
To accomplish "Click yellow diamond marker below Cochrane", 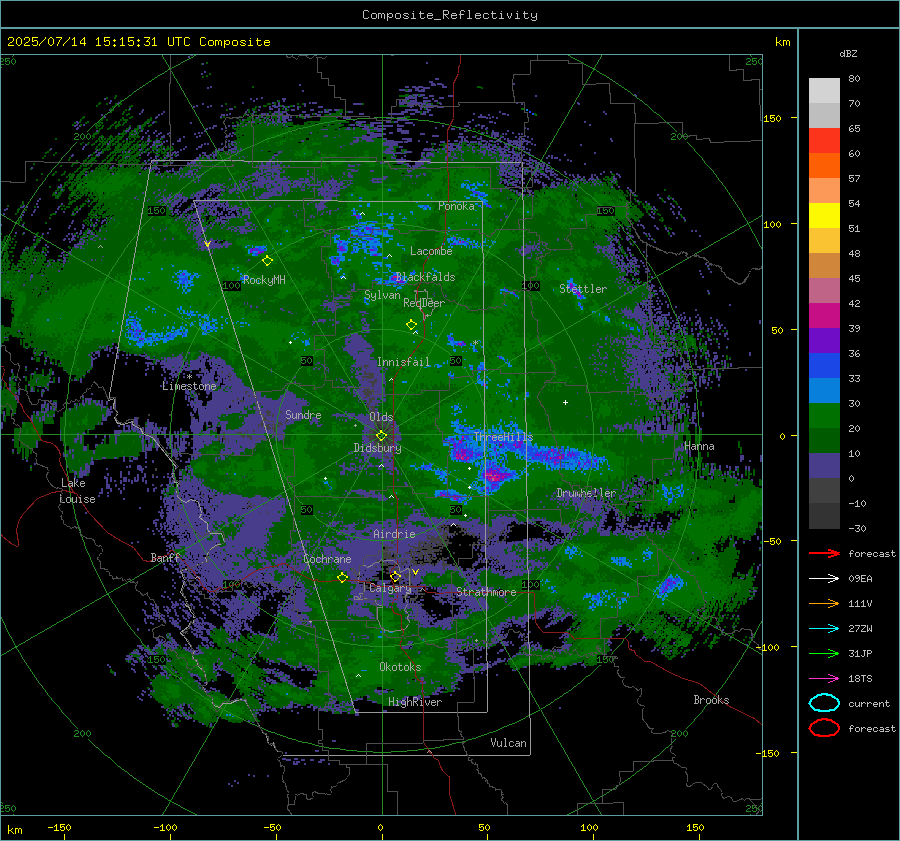I will click(342, 577).
